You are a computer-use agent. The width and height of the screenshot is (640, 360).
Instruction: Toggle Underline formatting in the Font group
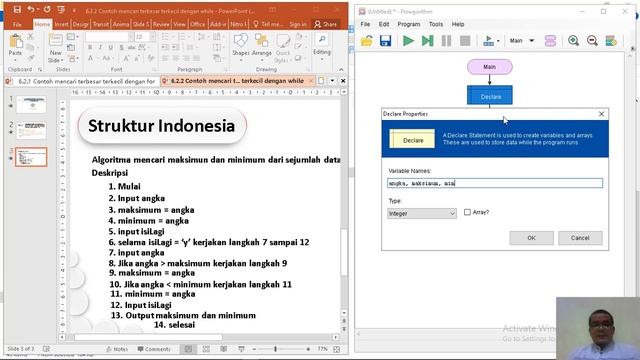(x=110, y=48)
